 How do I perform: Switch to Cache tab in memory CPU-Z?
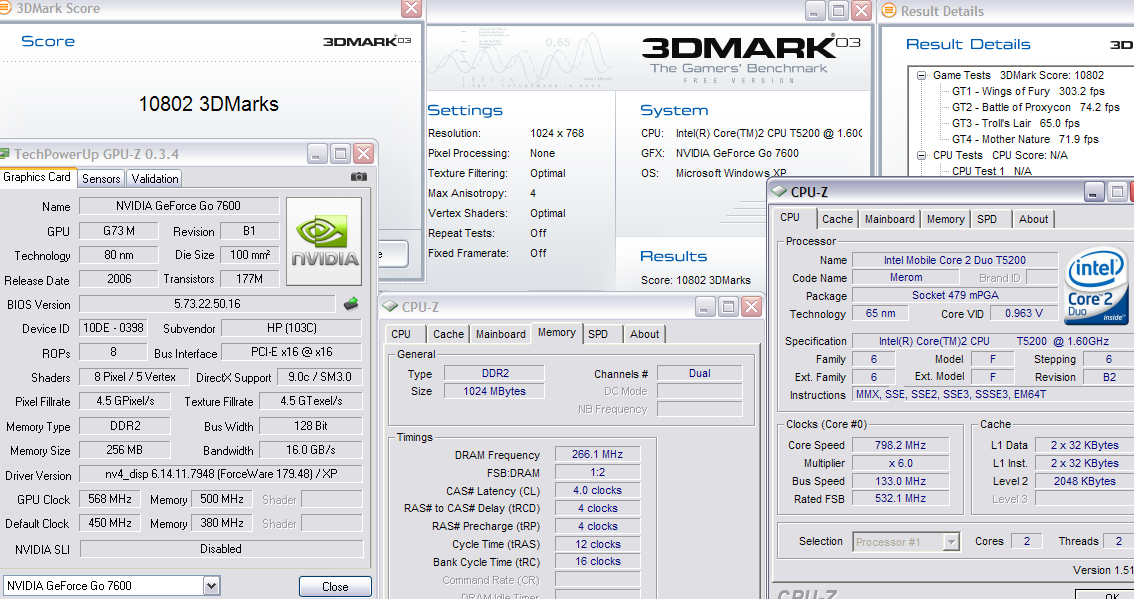click(x=448, y=334)
